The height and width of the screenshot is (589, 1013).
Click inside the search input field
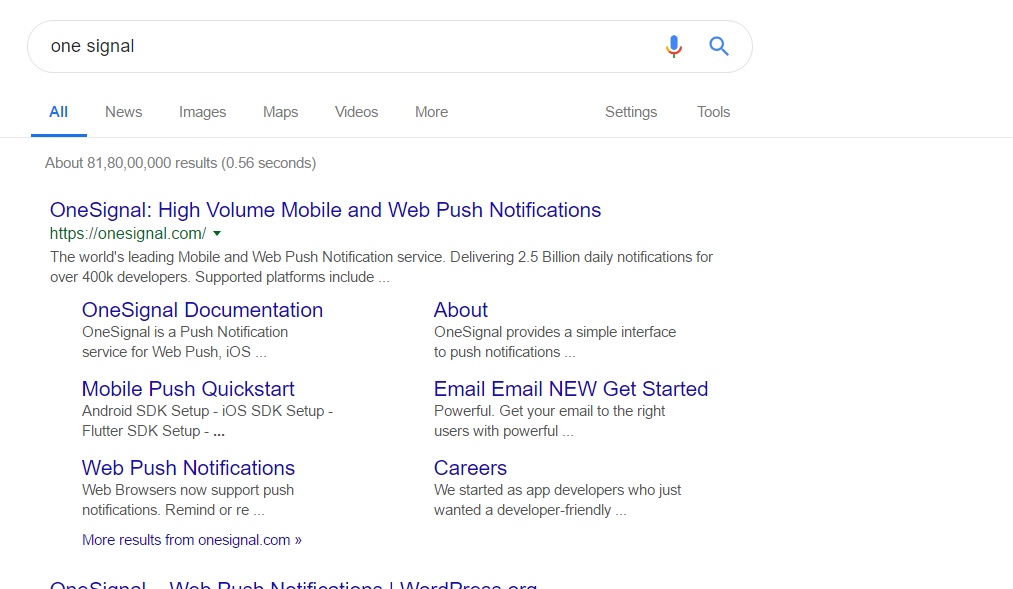(300, 46)
